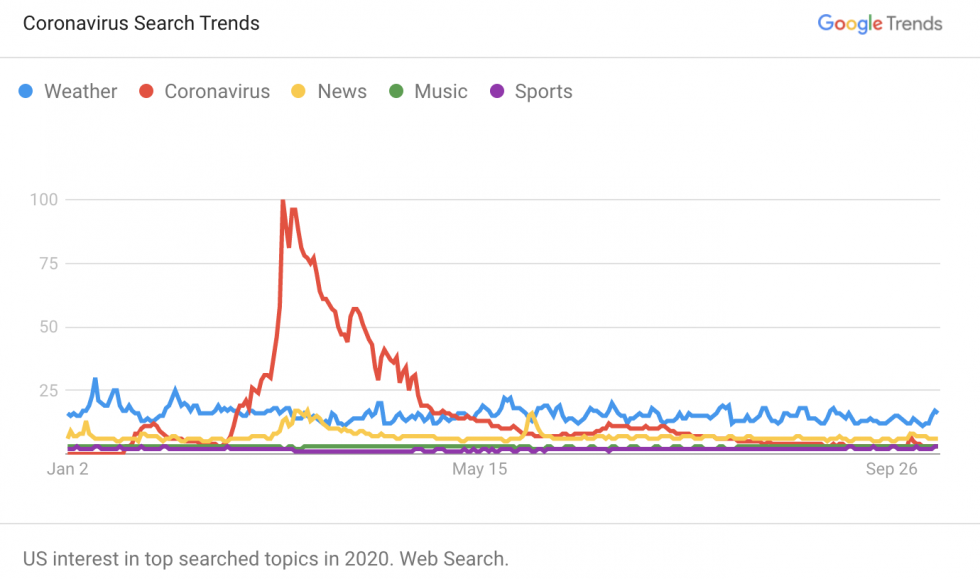The height and width of the screenshot is (579, 980).
Task: Click the May 15 axis label
Action: (x=480, y=468)
